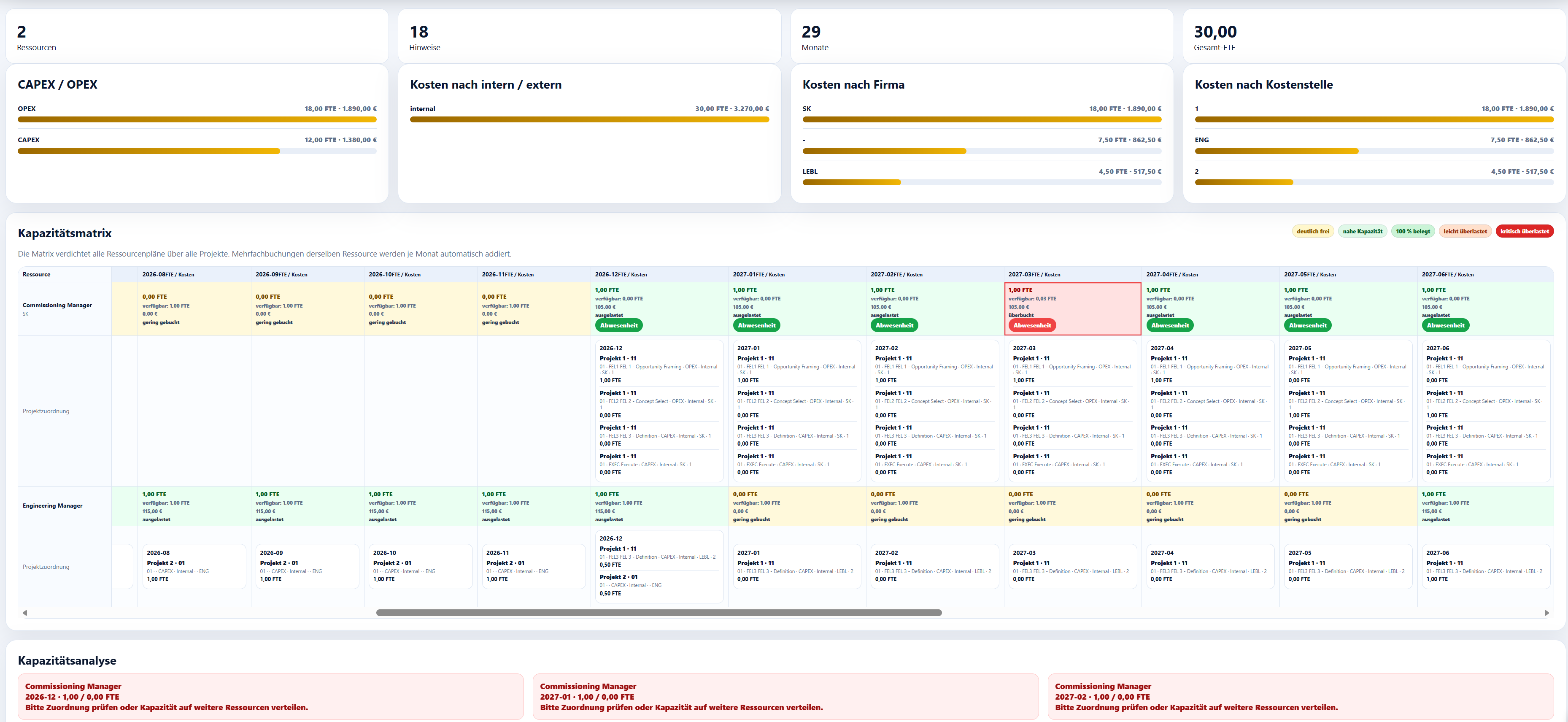Image resolution: width=1568 pixels, height=722 pixels.
Task: Open the 2026-11 Projekt 2 · 01 assignment card
Action: click(534, 567)
